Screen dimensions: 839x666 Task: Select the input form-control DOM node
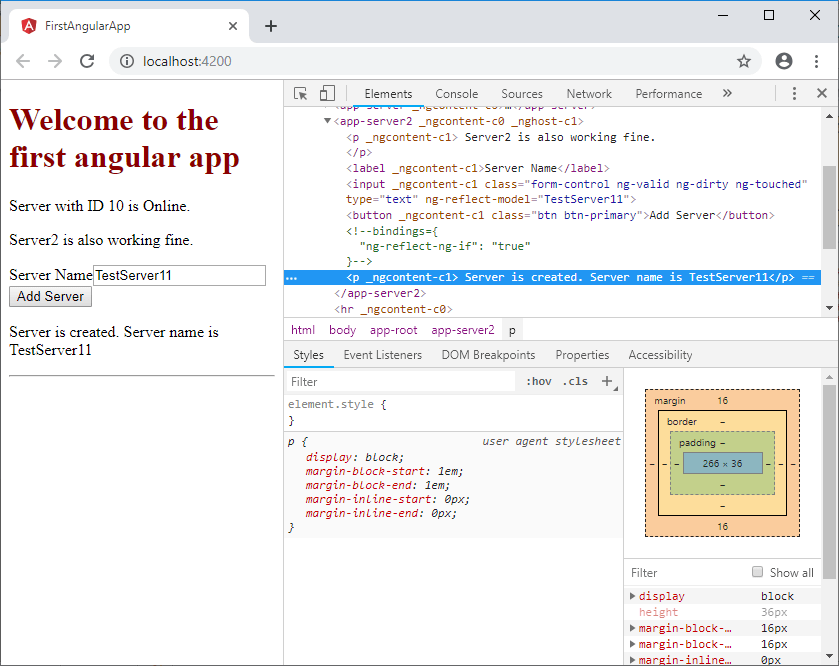click(x=576, y=192)
